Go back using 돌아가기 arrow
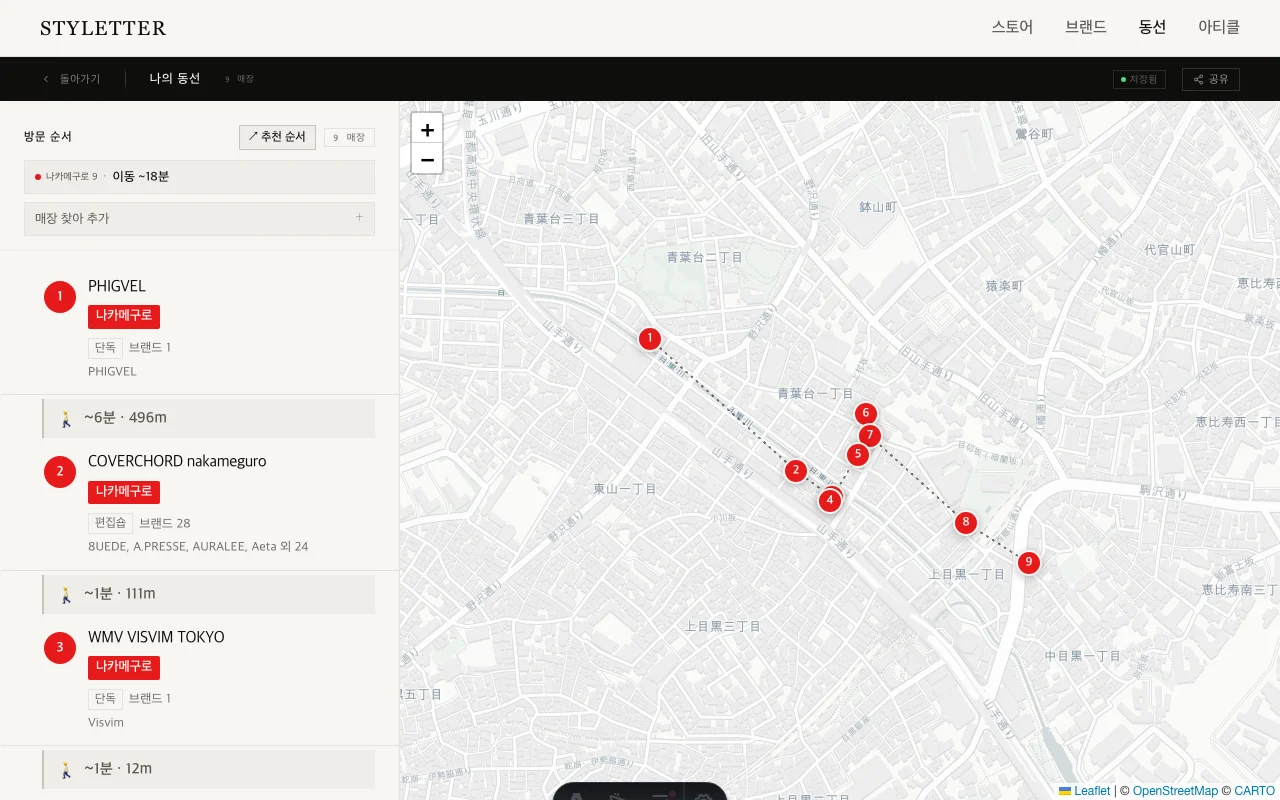 (x=71, y=79)
